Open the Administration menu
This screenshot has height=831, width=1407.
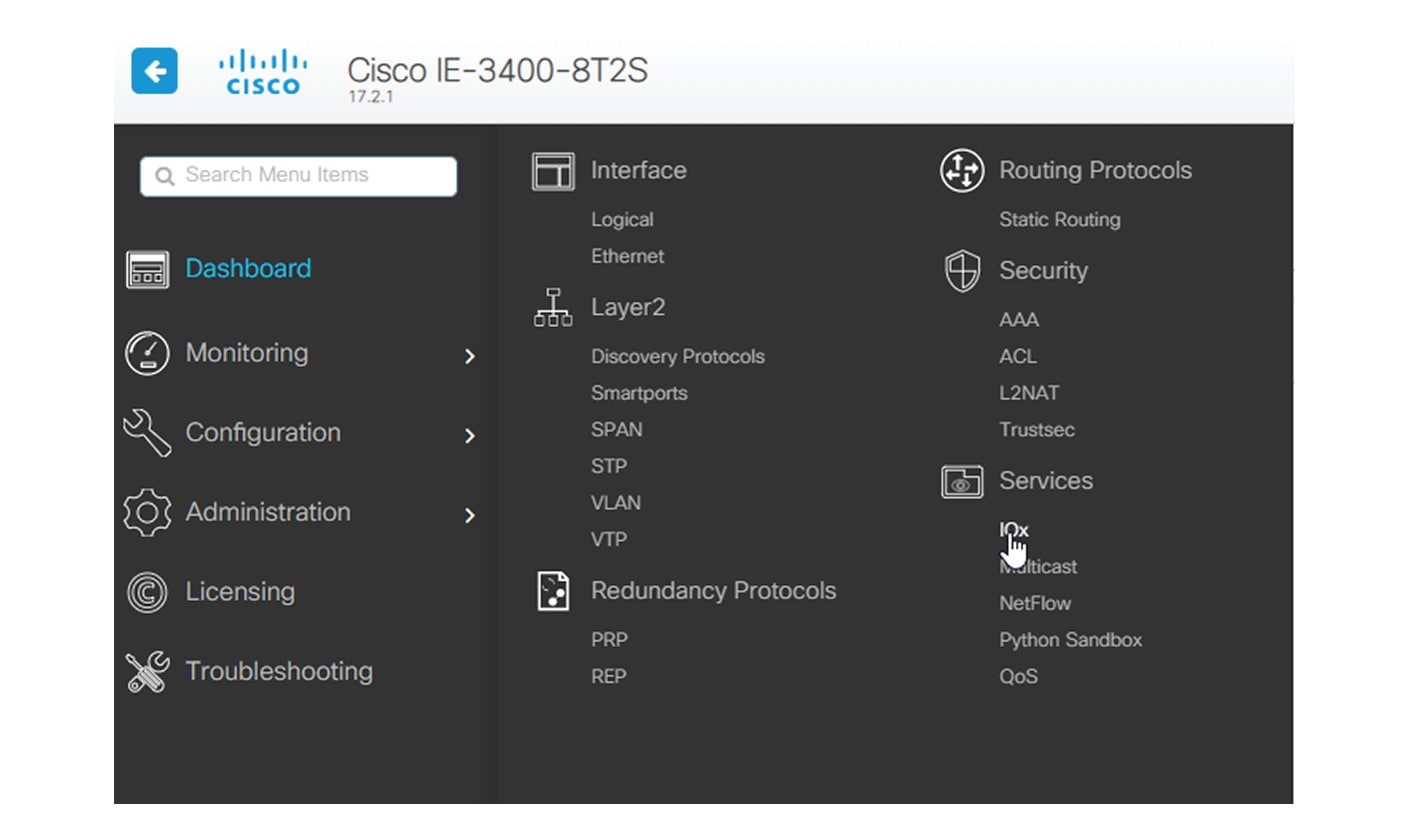click(x=268, y=511)
